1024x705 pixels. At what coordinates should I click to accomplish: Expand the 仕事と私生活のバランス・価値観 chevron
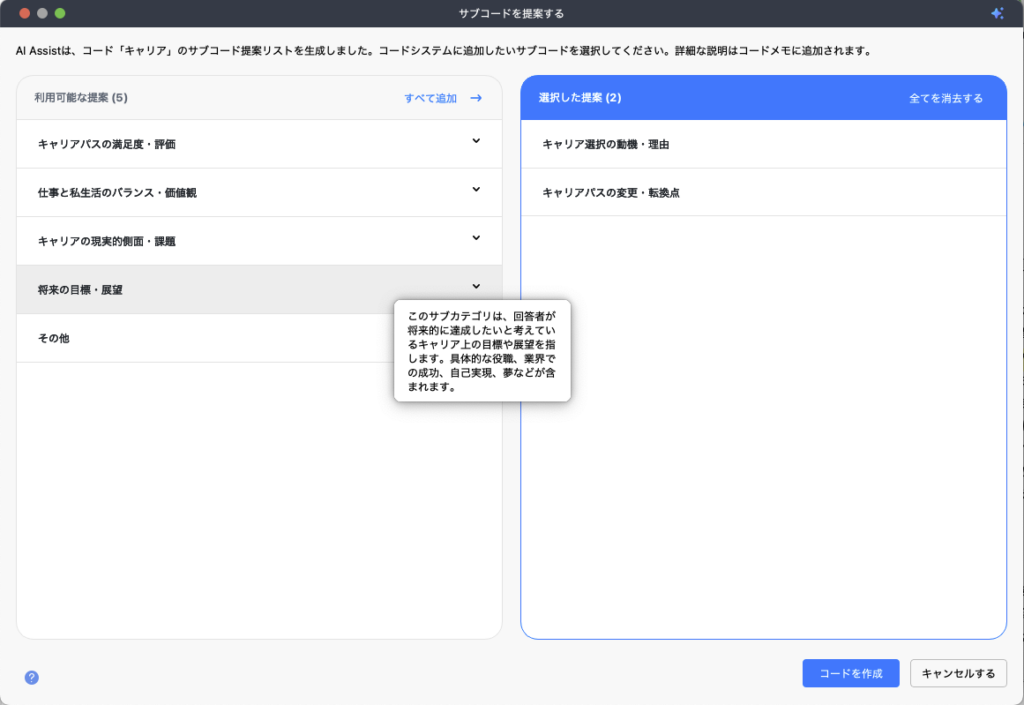(x=476, y=189)
